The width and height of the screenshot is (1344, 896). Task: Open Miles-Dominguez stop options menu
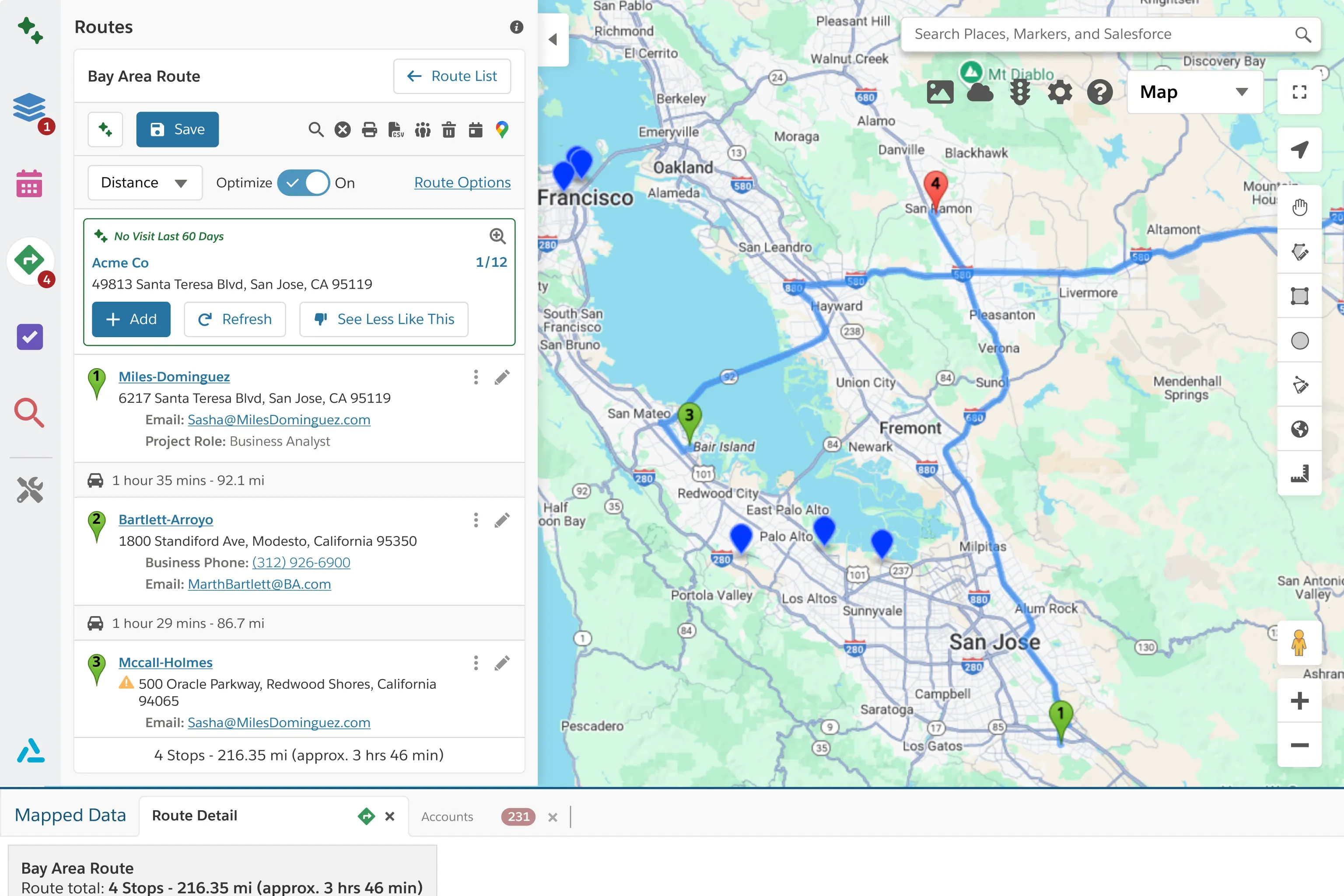[476, 377]
